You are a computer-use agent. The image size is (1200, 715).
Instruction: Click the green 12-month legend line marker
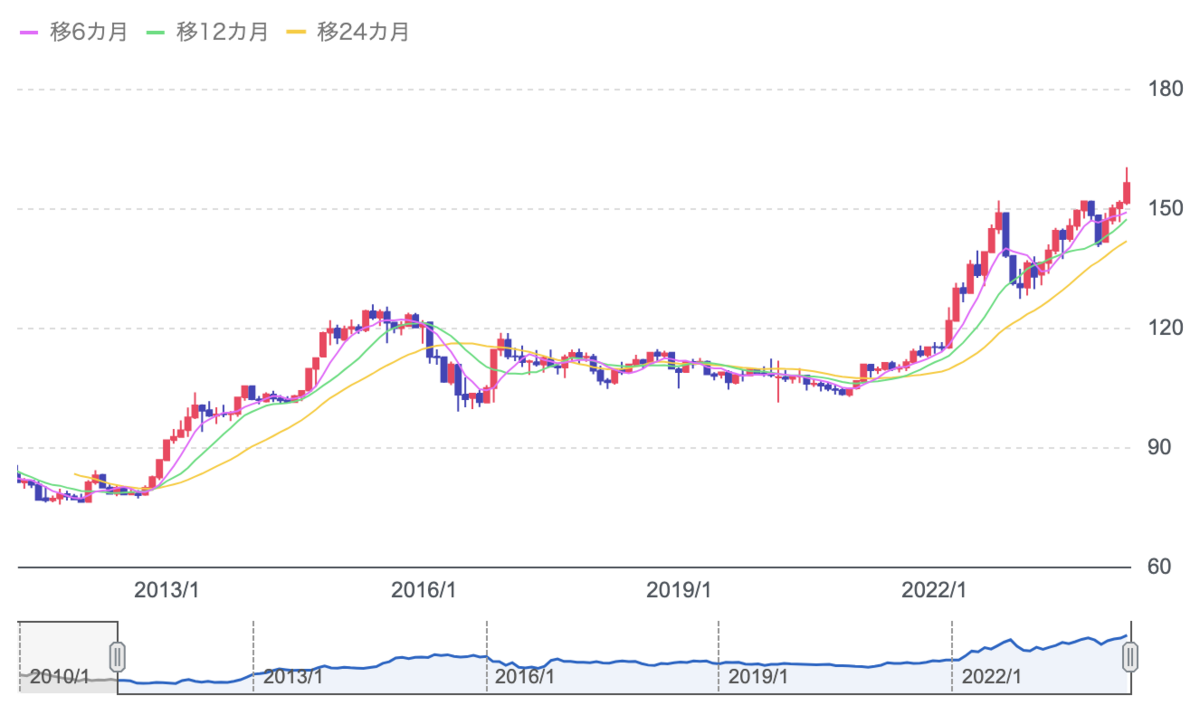[155, 32]
